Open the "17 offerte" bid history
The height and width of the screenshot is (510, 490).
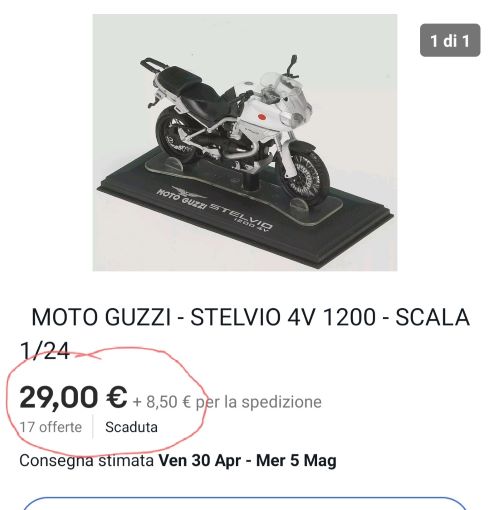tap(51, 427)
